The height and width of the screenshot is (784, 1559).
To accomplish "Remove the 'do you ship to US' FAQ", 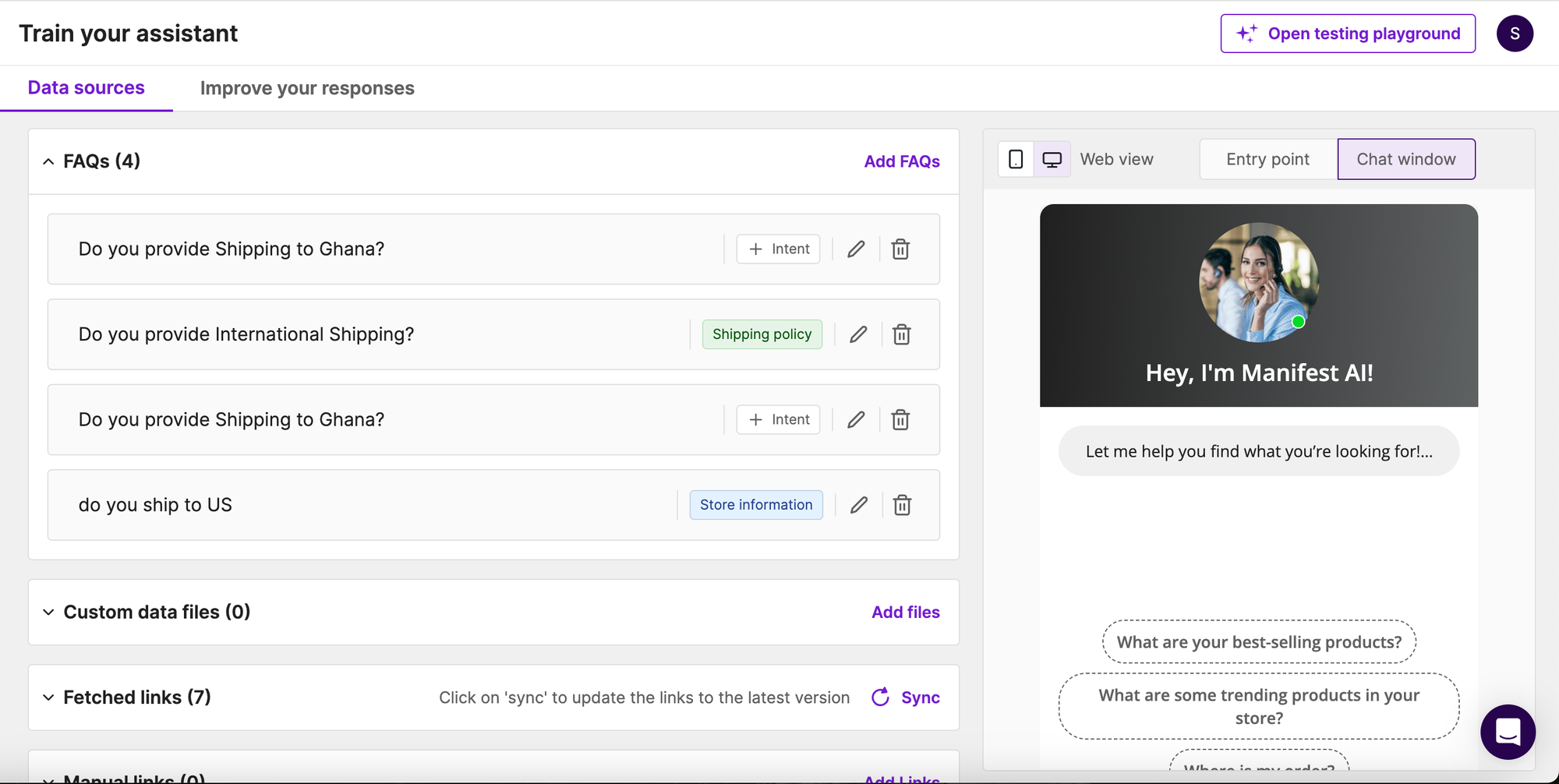I will pyautogui.click(x=902, y=505).
